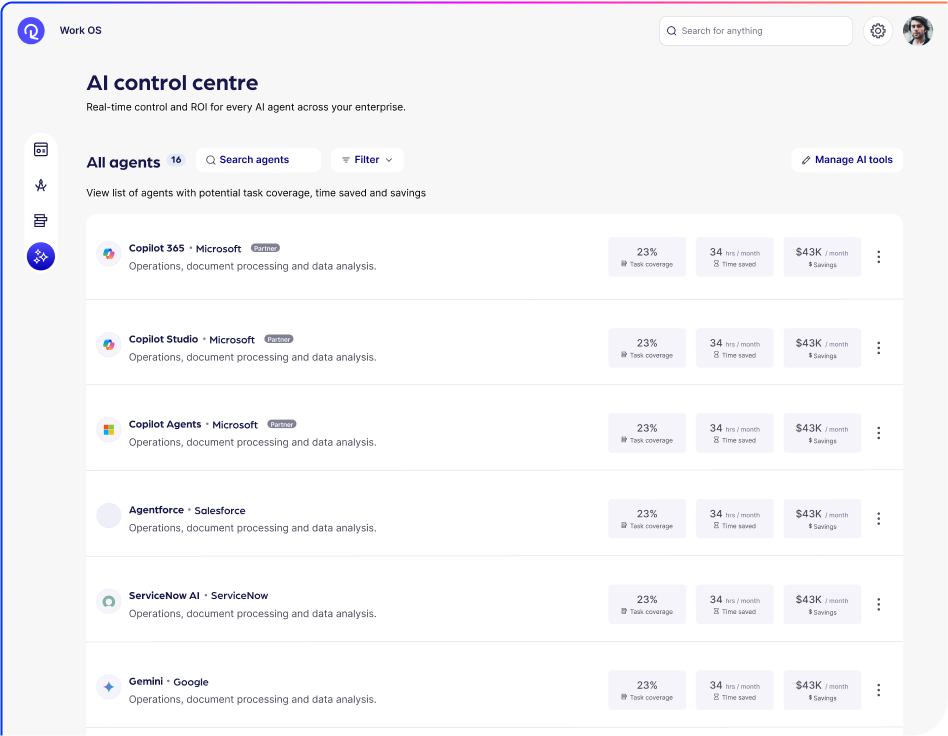
Task: Open the options menu for Copilot Studio
Action: pos(878,348)
